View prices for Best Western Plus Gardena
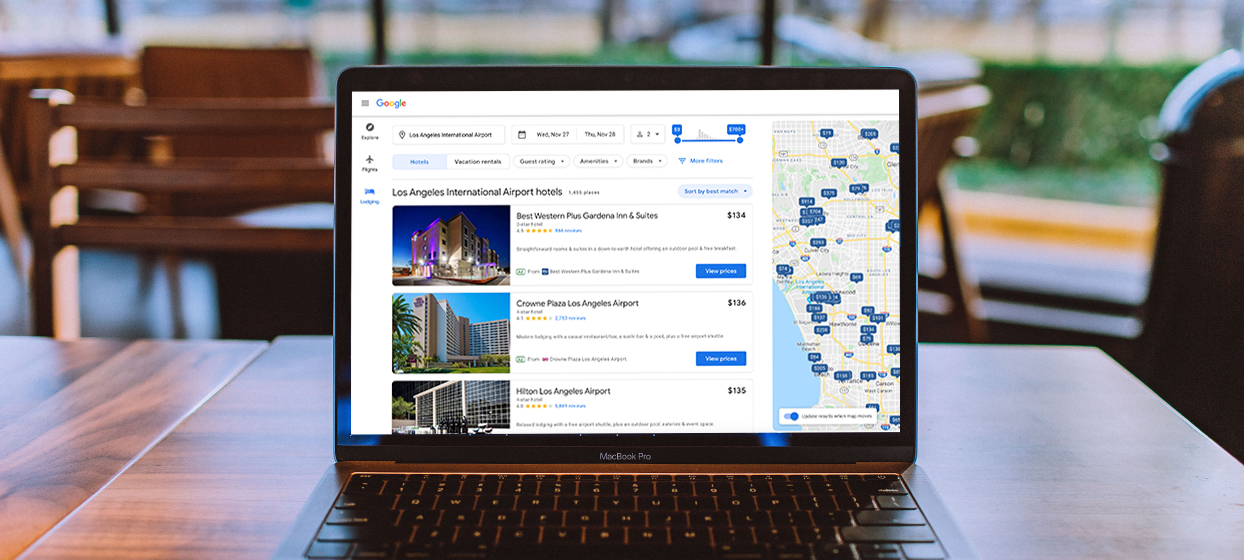The width and height of the screenshot is (1244, 560). (x=721, y=271)
